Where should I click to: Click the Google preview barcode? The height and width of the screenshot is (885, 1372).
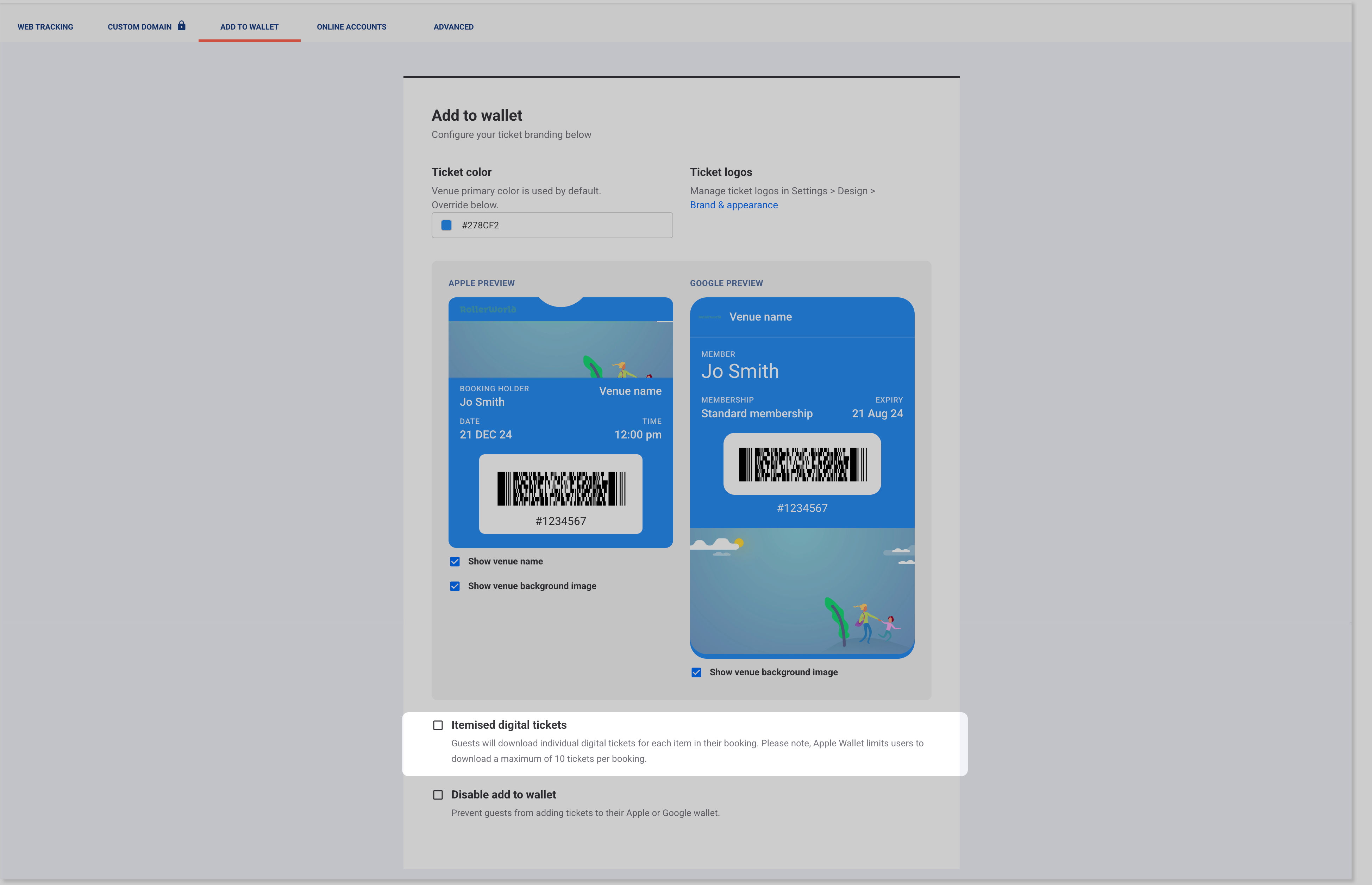tap(802, 464)
